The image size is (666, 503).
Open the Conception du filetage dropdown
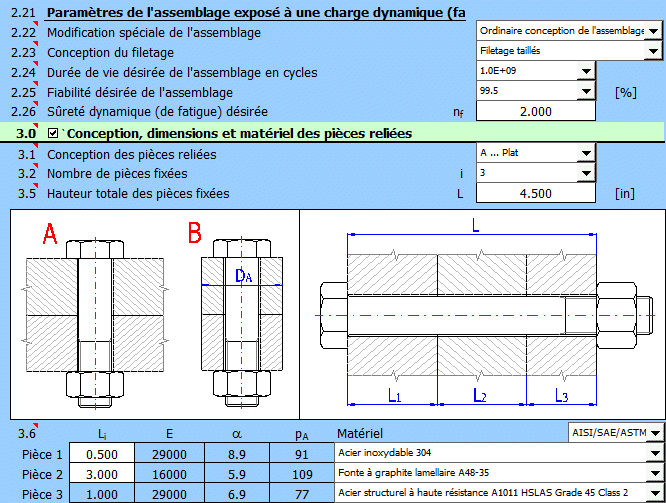click(x=654, y=51)
